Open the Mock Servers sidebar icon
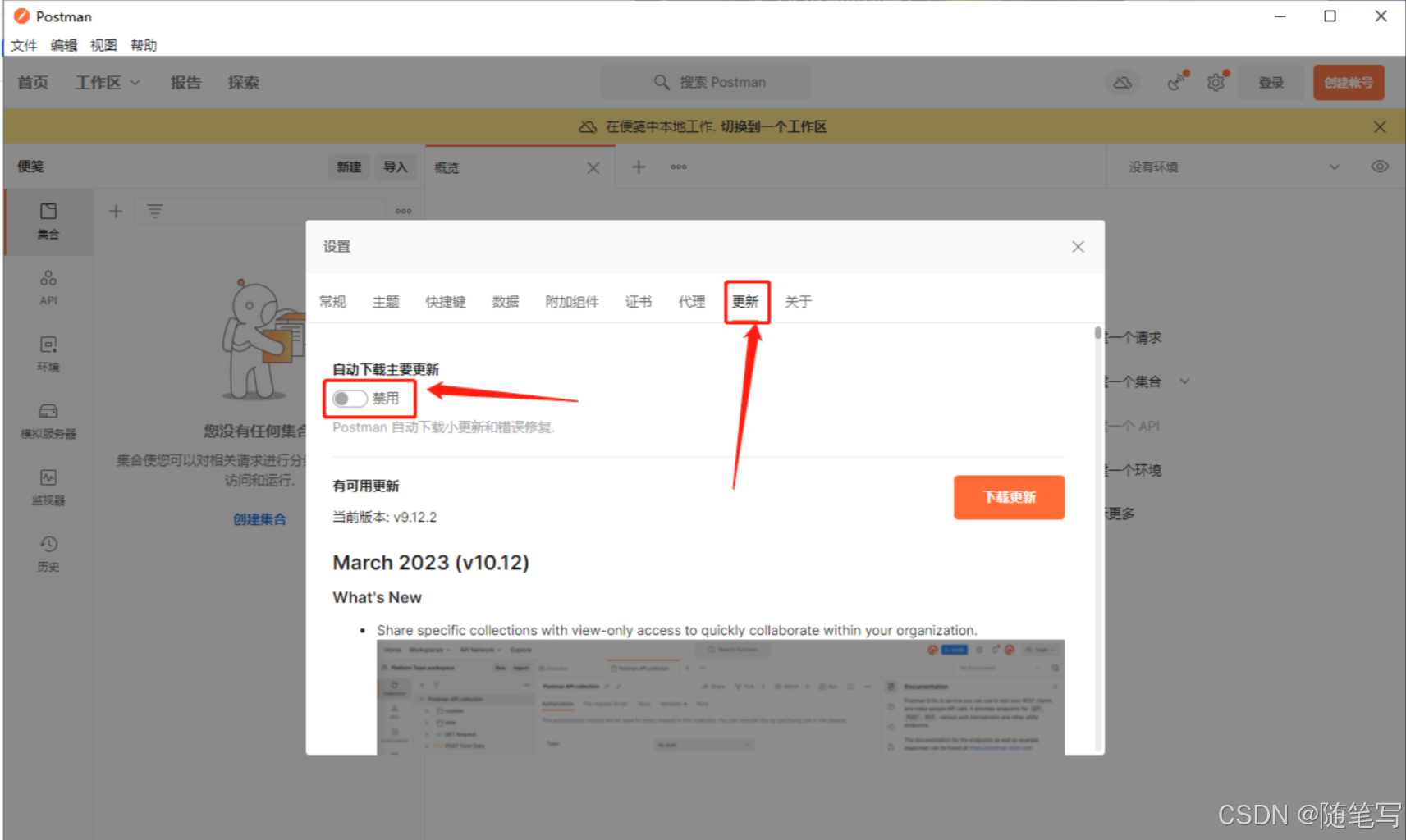The image size is (1406, 840). coord(48,421)
